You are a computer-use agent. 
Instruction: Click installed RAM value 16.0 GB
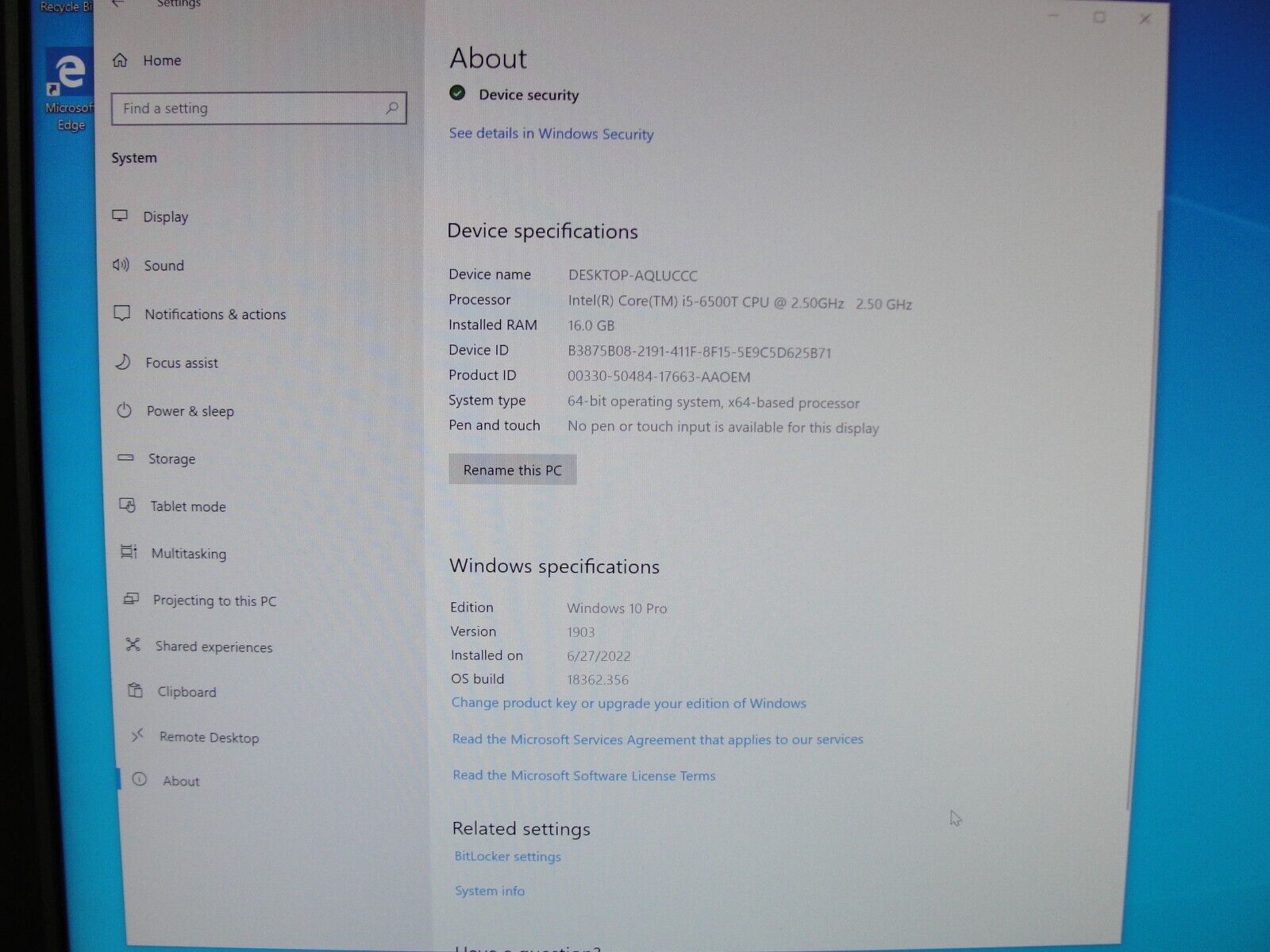point(591,325)
